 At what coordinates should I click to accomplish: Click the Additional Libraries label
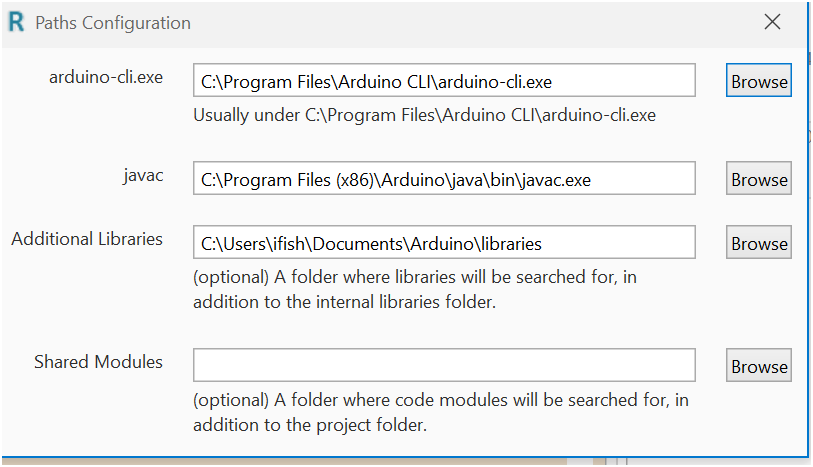[x=87, y=239]
